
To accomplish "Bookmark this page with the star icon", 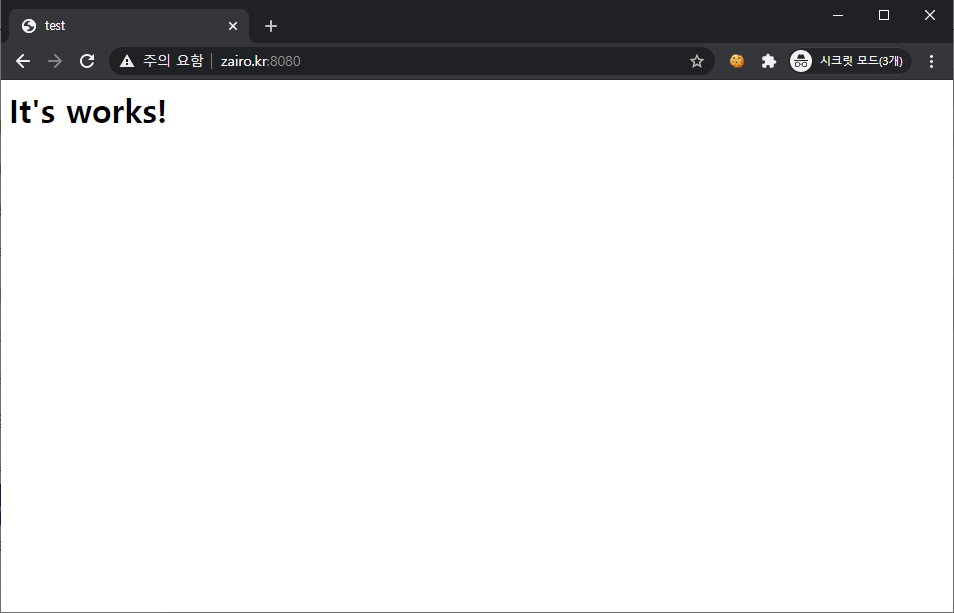I will pos(697,61).
